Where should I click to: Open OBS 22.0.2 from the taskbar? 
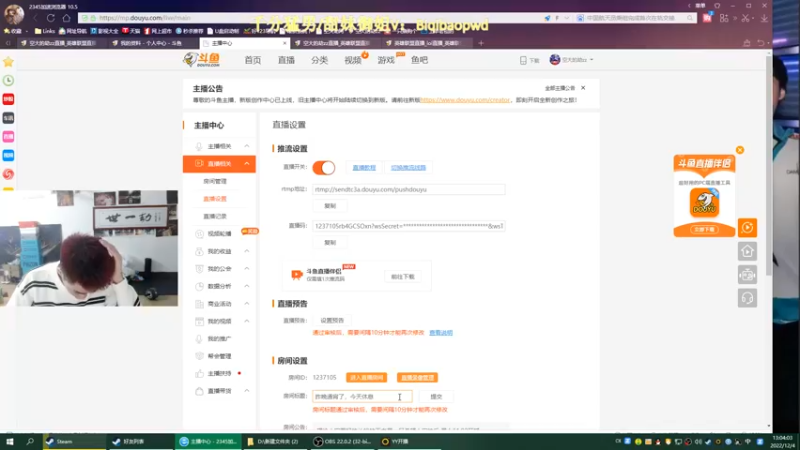pyautogui.click(x=343, y=441)
